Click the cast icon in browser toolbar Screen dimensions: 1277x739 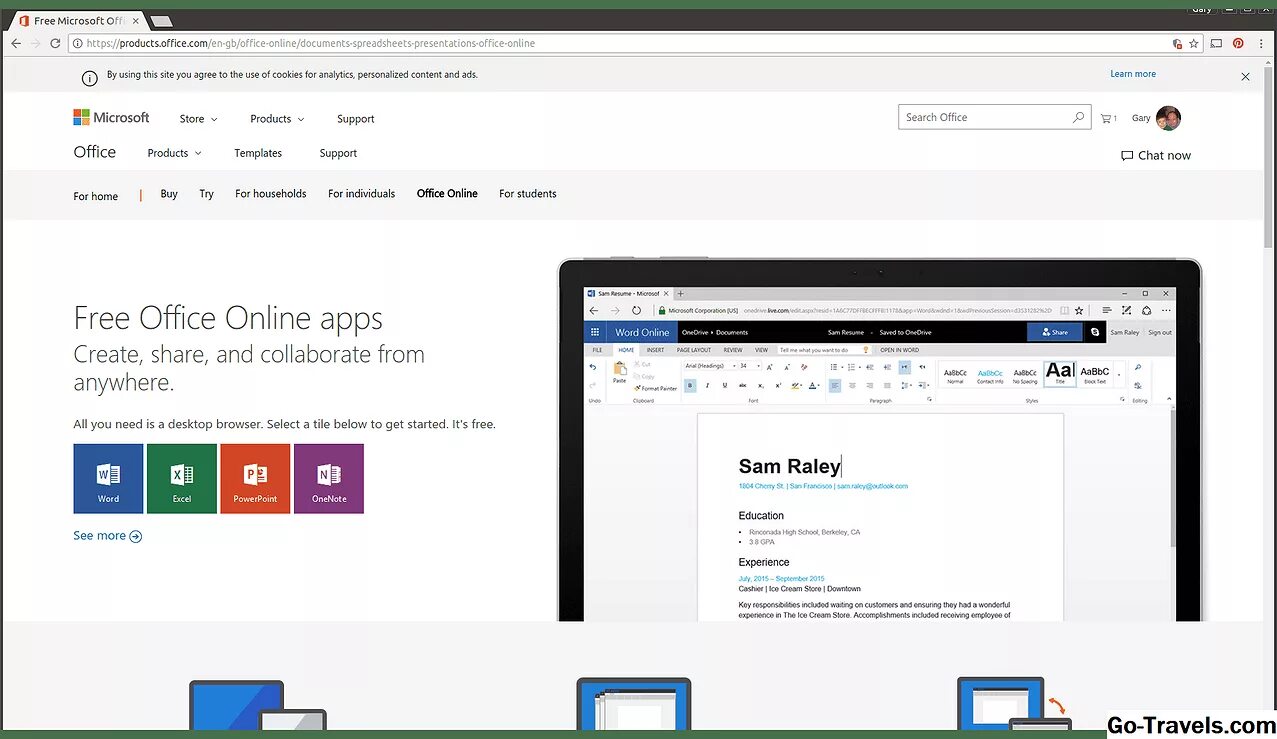tap(1216, 43)
